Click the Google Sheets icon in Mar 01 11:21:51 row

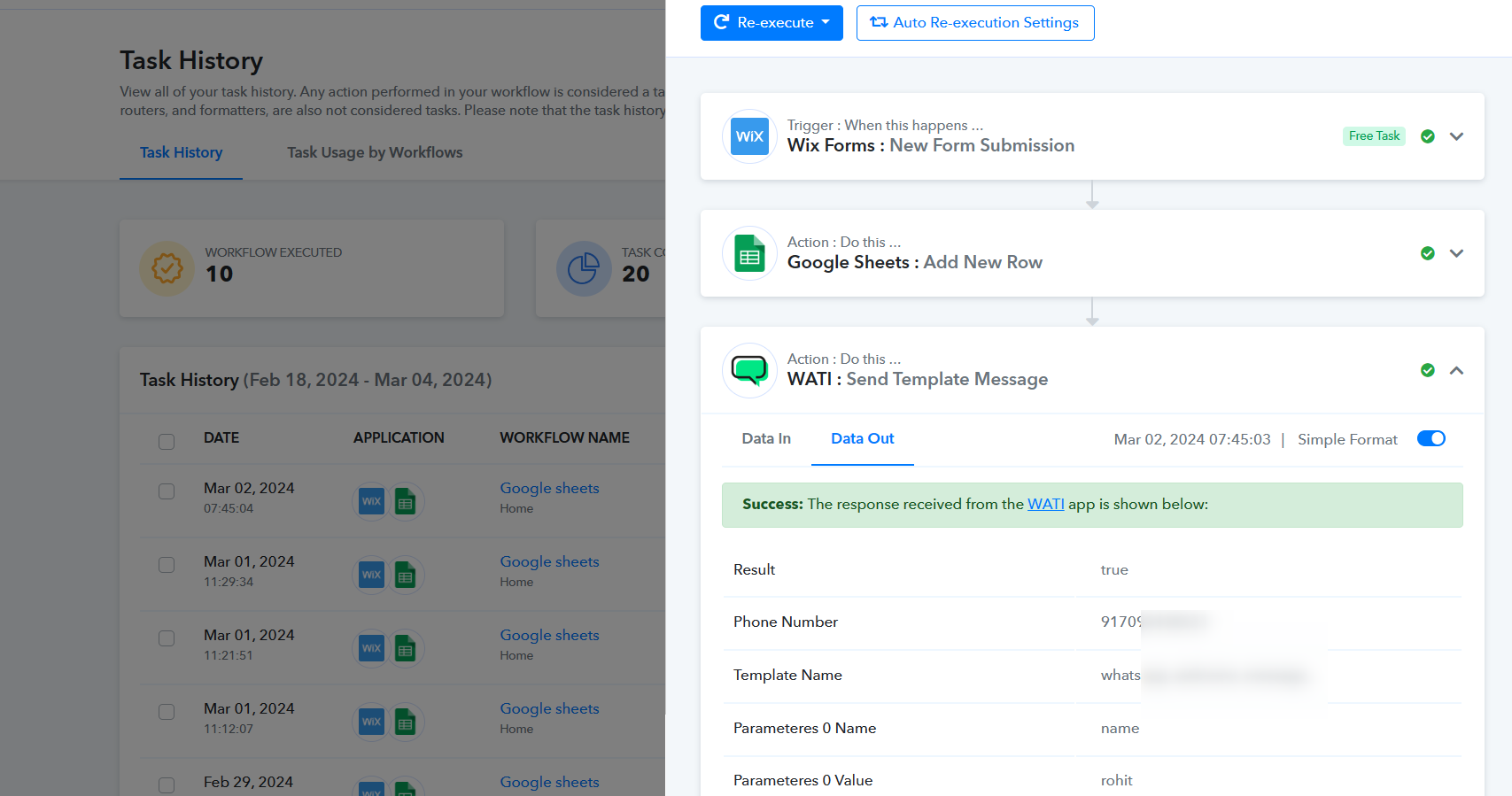click(406, 649)
